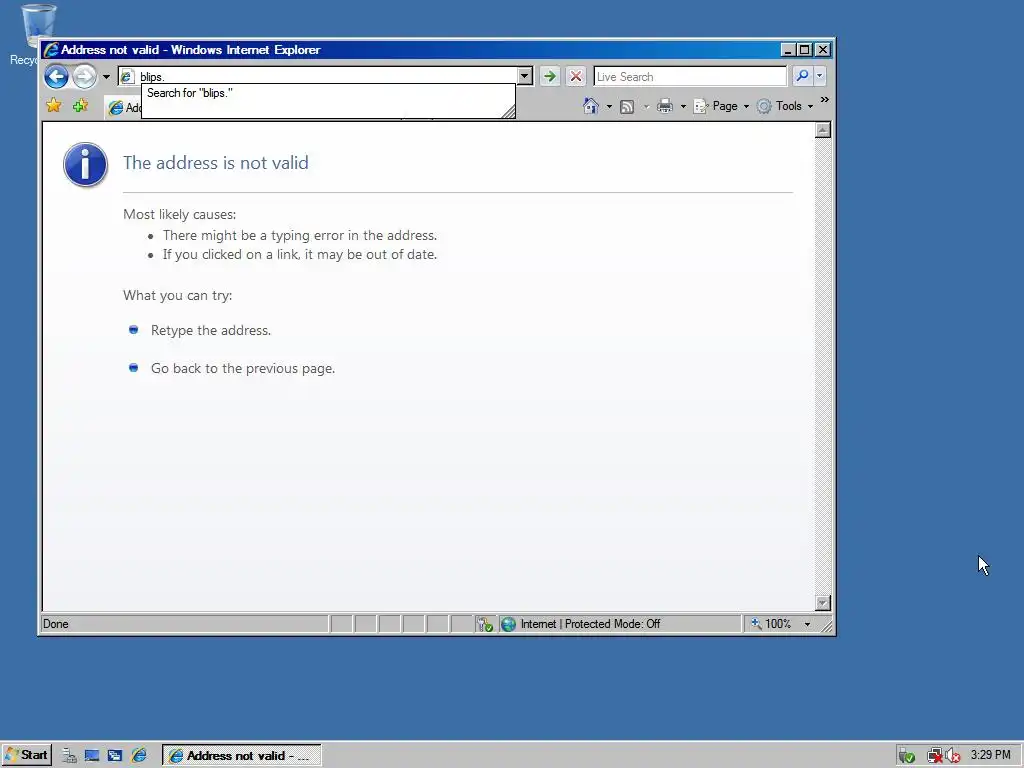
Task: Open the search provider options dropdown
Action: point(820,76)
